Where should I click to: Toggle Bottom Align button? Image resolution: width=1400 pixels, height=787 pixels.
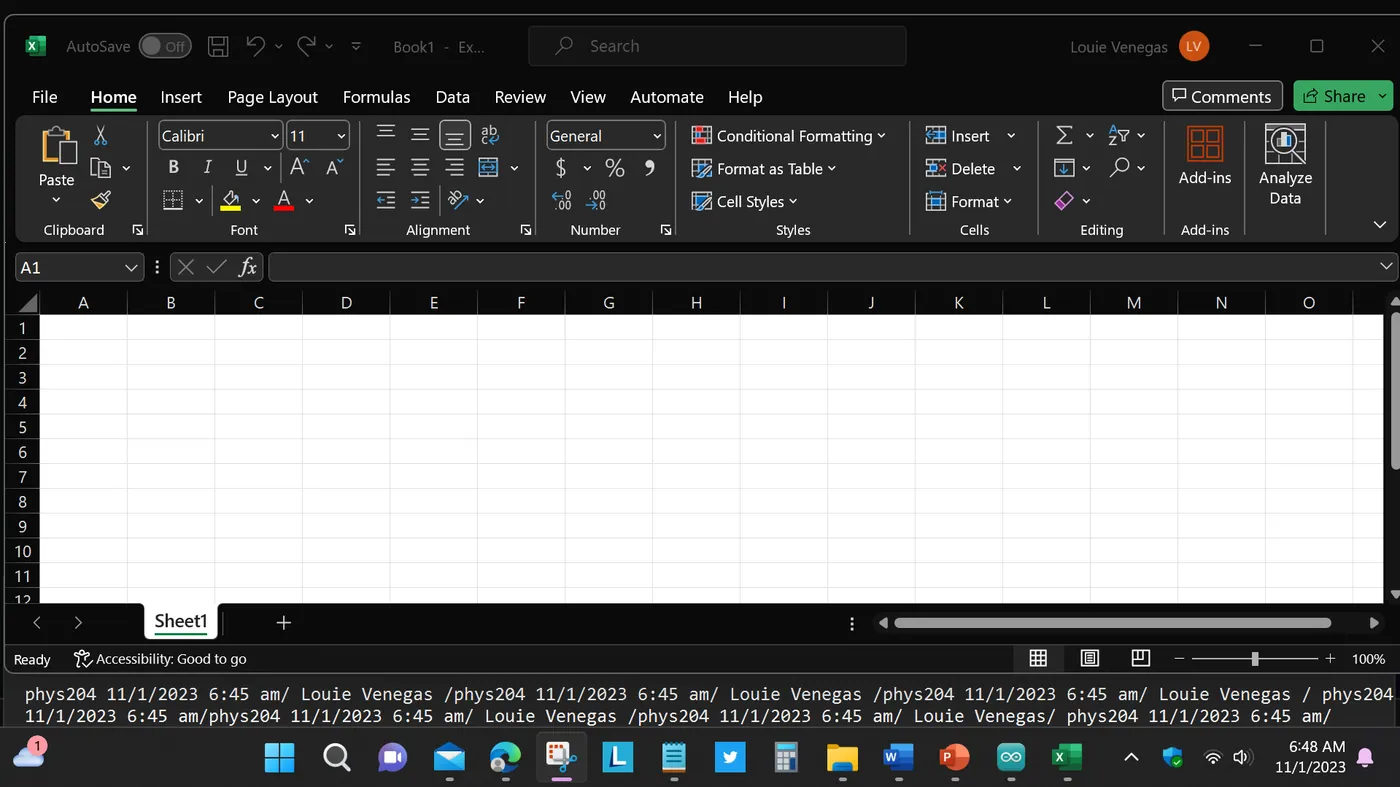click(x=455, y=135)
